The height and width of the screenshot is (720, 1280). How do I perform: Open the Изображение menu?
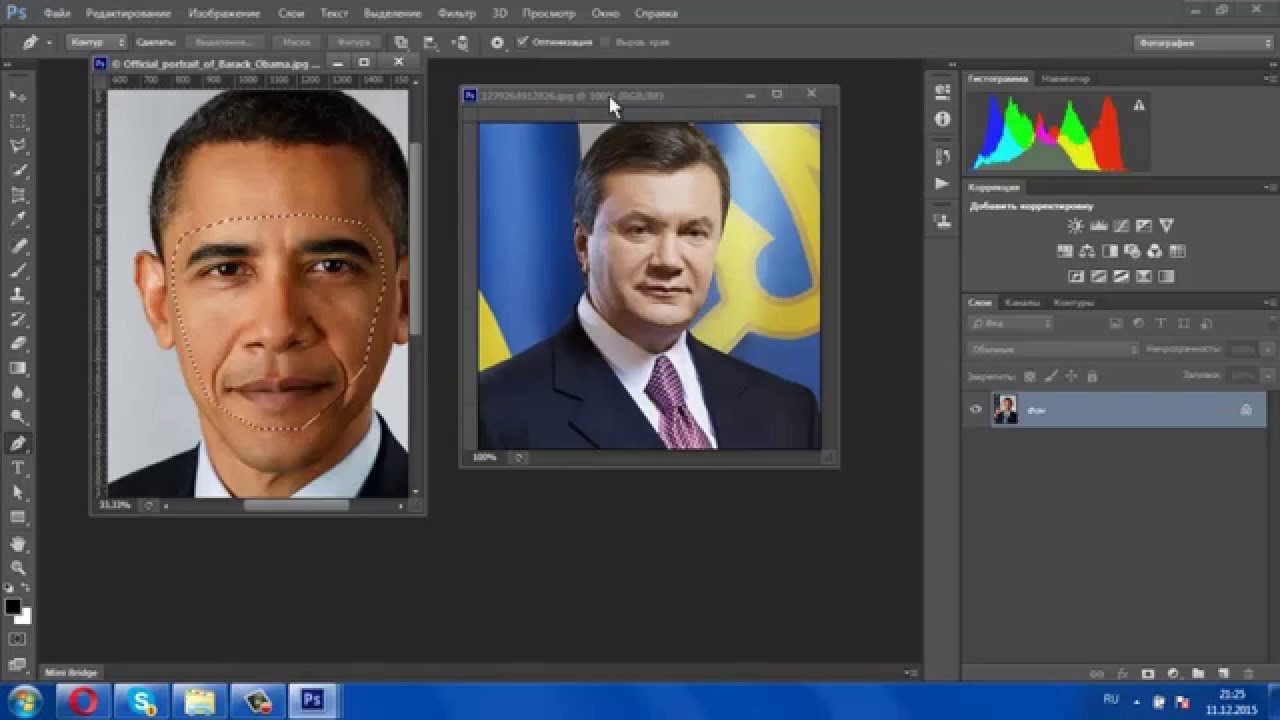[x=224, y=14]
